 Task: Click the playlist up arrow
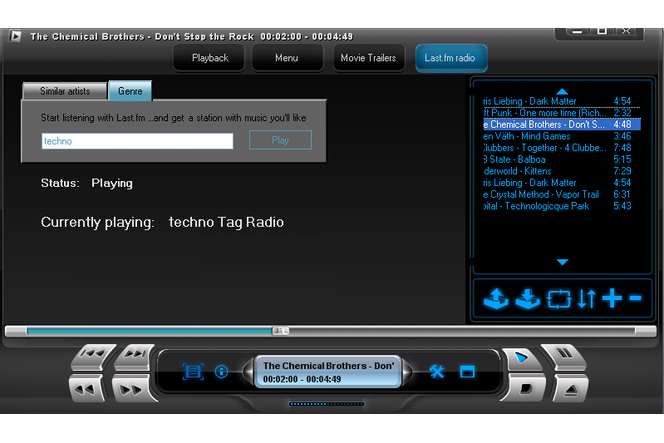coord(562,91)
